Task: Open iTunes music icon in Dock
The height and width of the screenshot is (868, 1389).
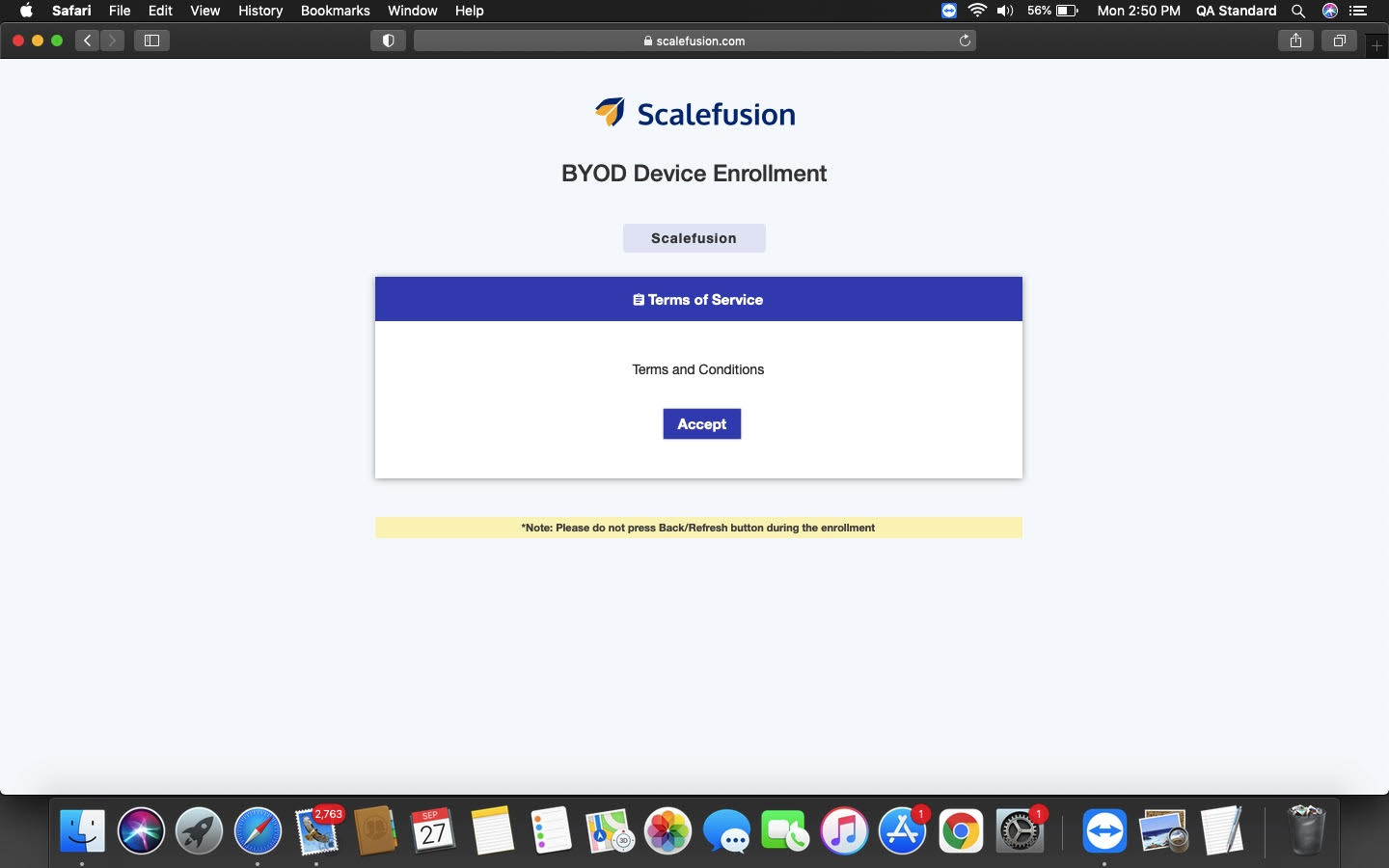Action: pyautogui.click(x=844, y=830)
